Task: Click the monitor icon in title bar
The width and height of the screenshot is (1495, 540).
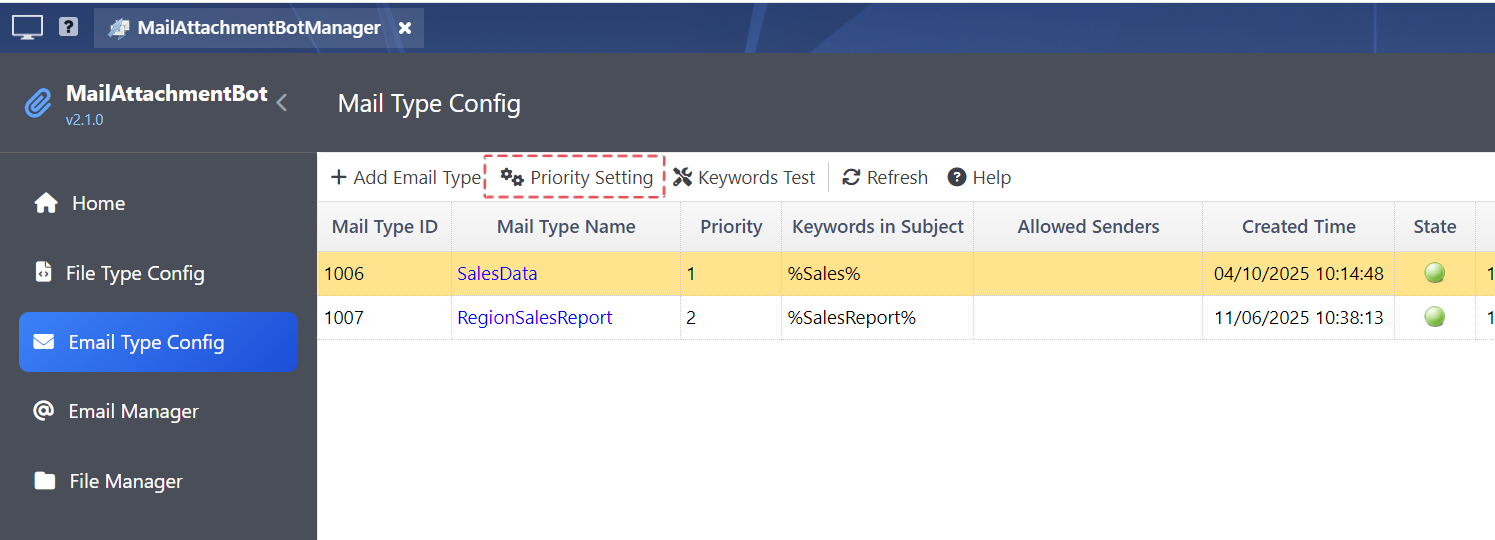Action: click(x=27, y=27)
